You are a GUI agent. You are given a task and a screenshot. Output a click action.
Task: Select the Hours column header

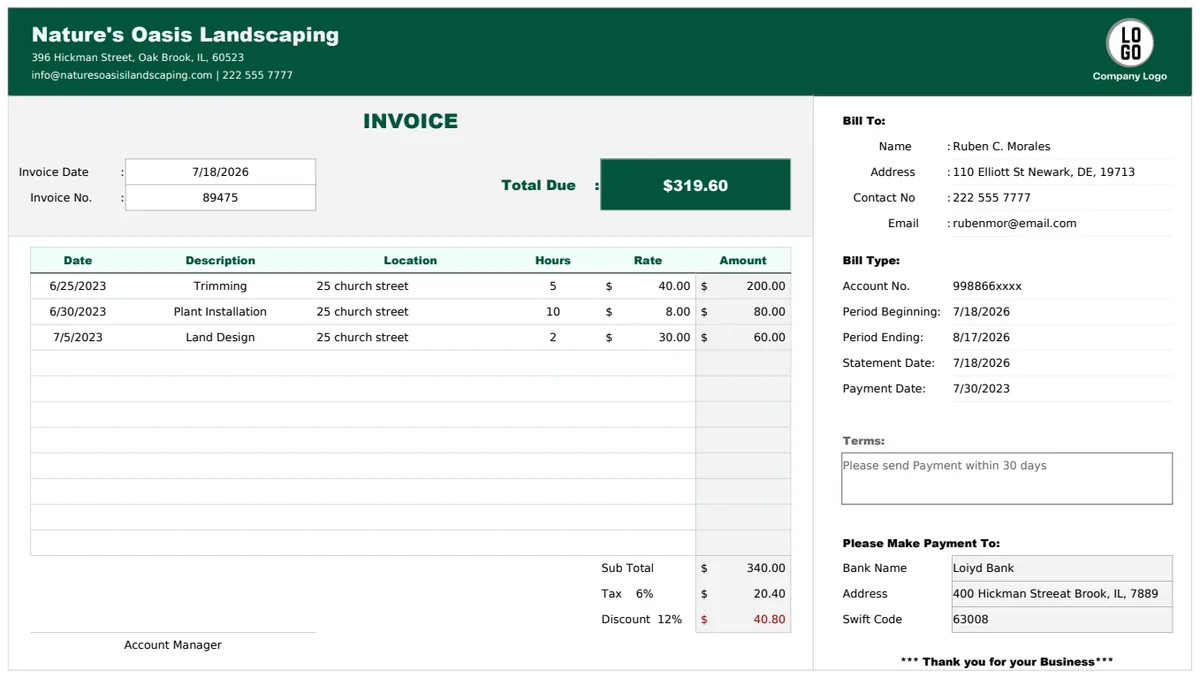click(x=553, y=260)
